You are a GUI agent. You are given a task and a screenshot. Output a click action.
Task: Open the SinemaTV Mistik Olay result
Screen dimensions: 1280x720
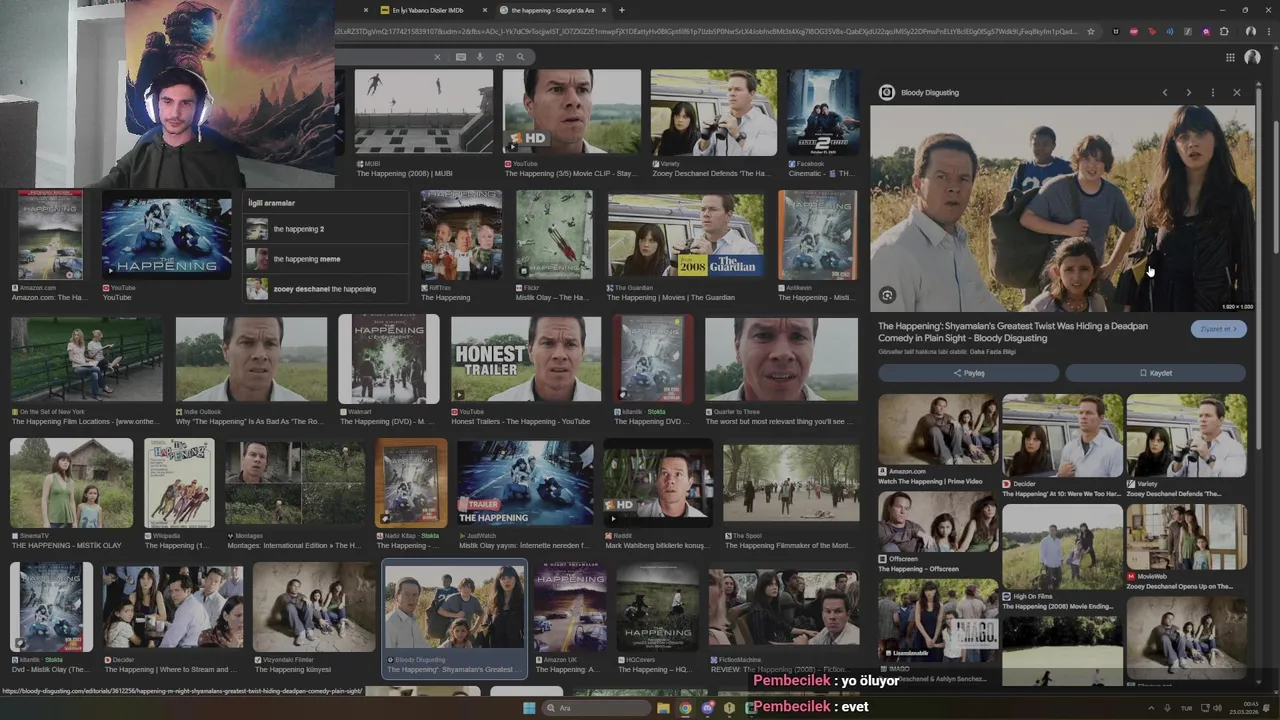(71, 483)
